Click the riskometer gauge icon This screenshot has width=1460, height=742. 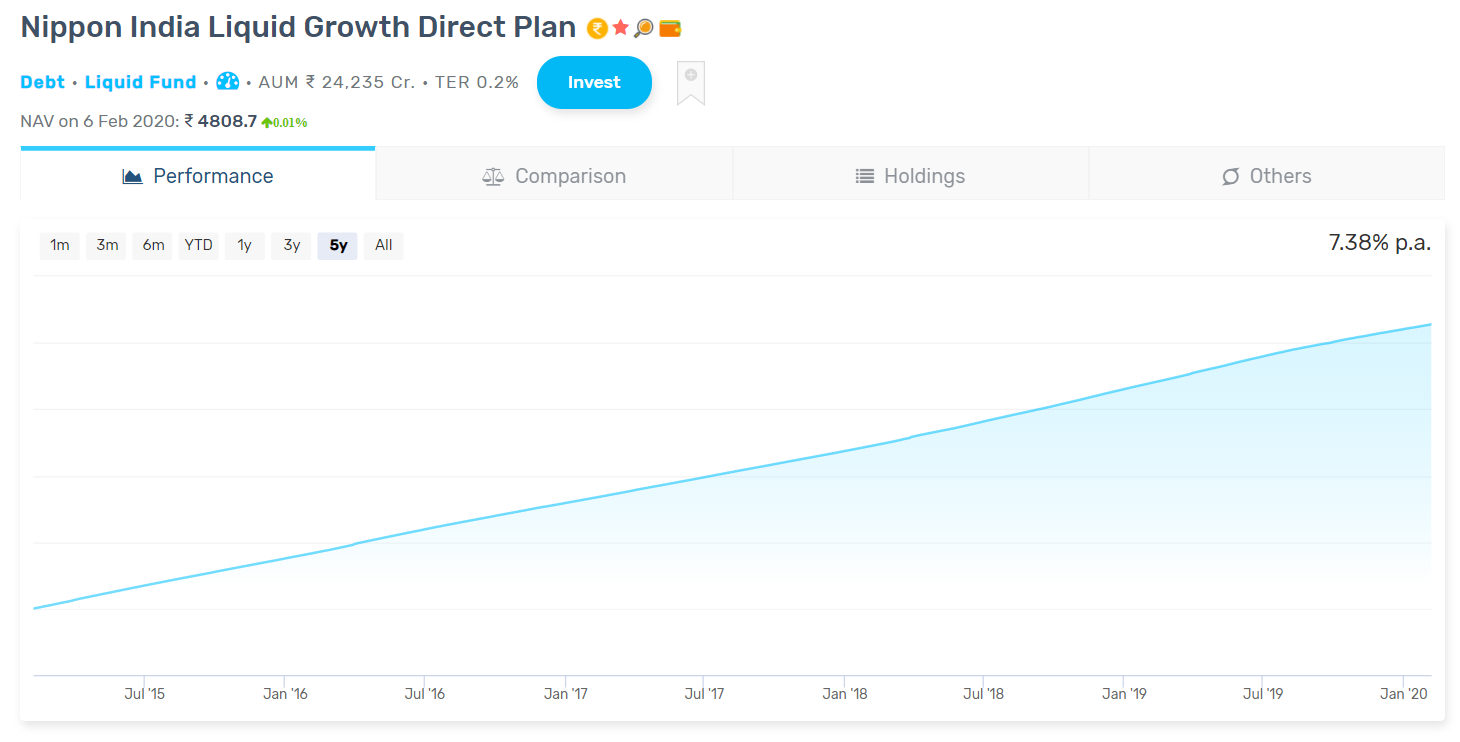(x=228, y=82)
